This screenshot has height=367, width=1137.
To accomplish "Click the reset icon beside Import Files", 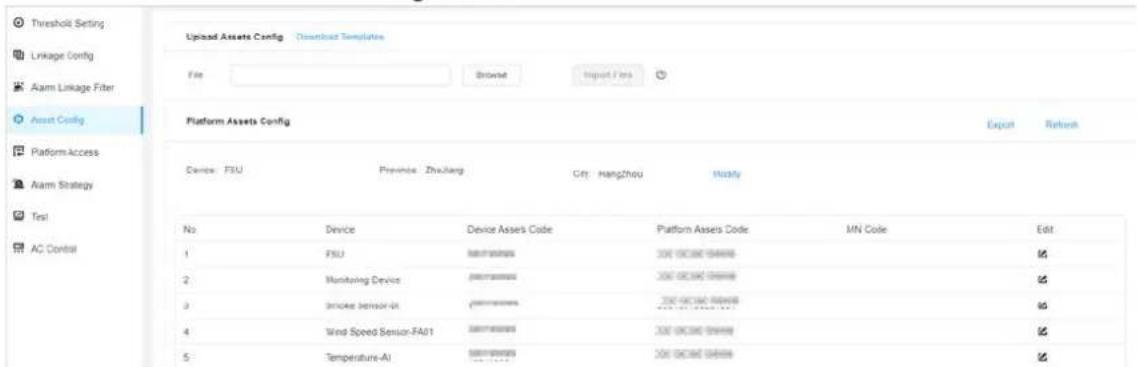I will (x=661, y=75).
